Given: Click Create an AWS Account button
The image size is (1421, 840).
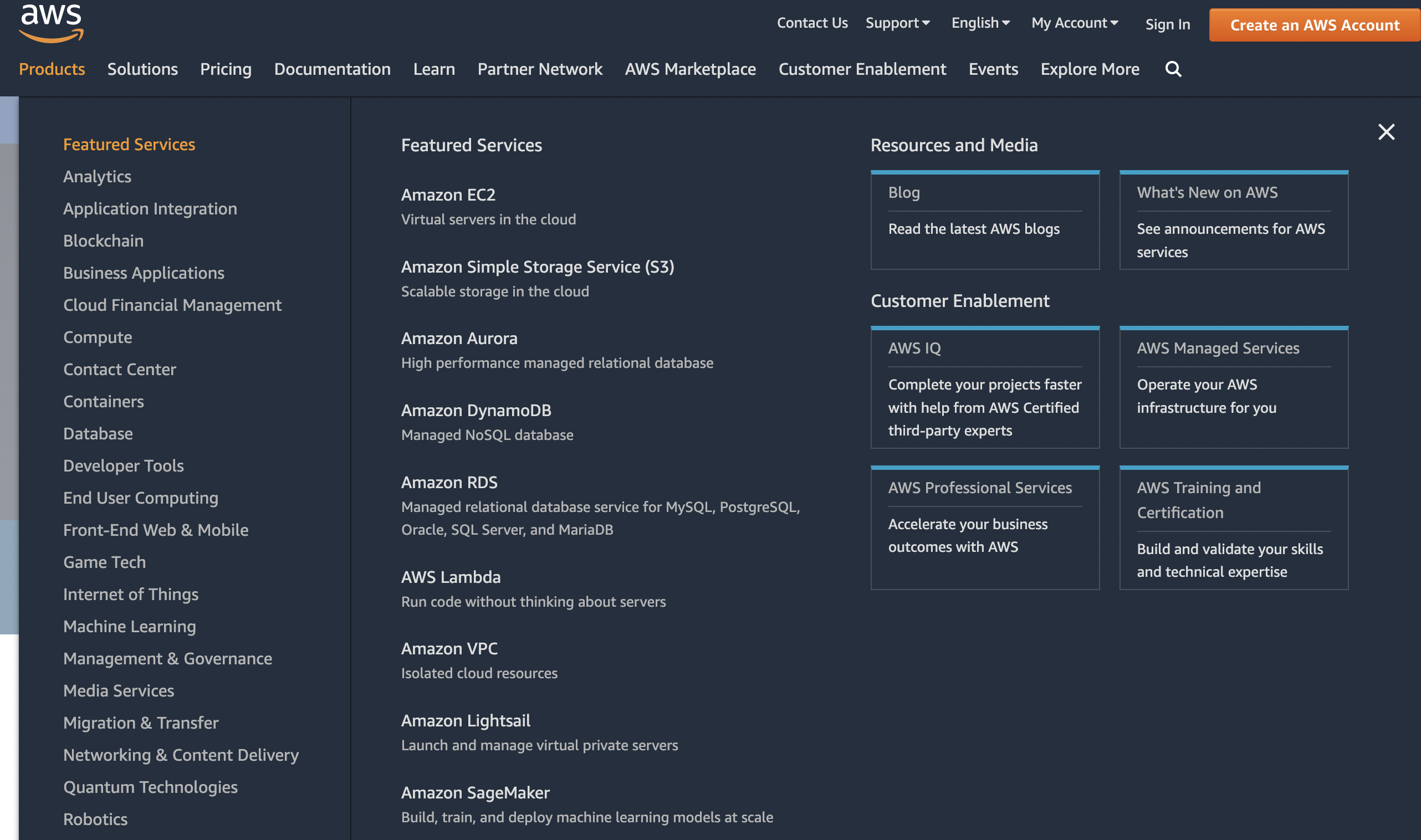Looking at the screenshot, I should (x=1314, y=25).
